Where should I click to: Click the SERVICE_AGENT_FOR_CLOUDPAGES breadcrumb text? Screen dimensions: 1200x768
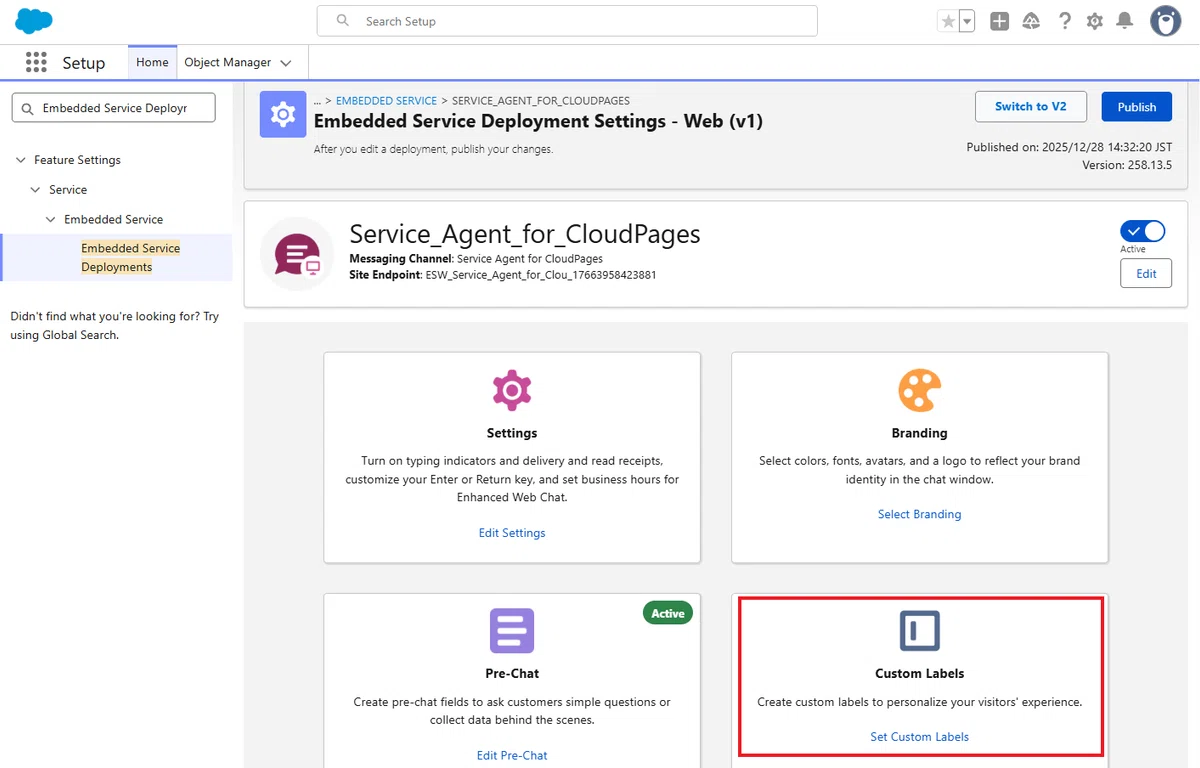(541, 101)
